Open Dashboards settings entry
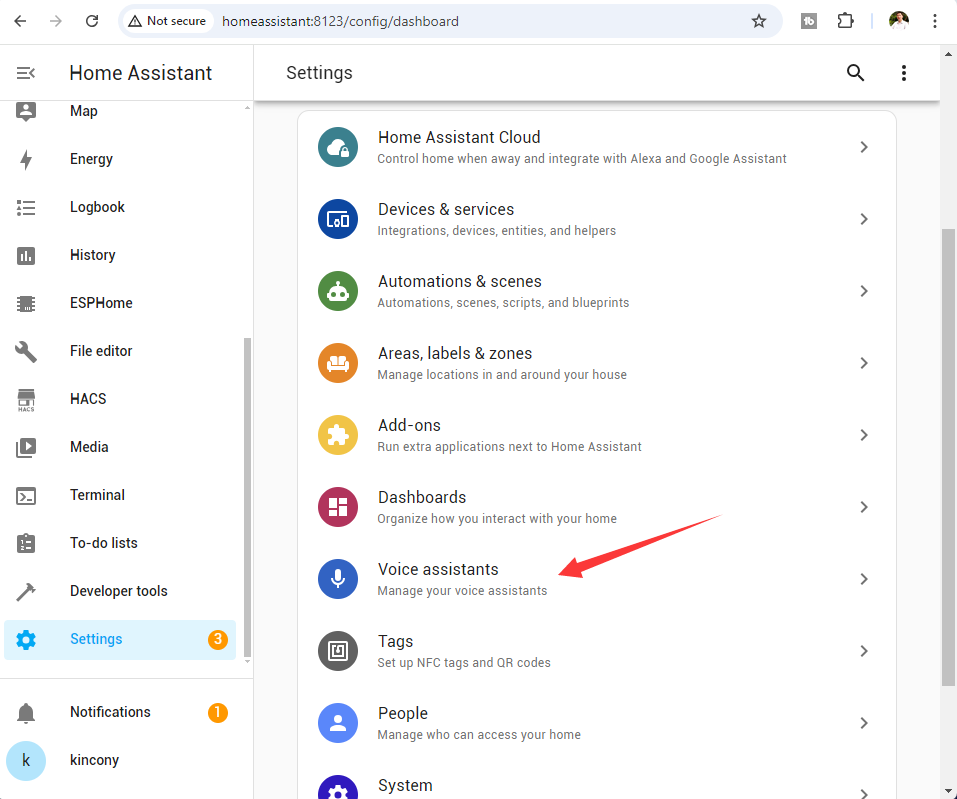957x799 pixels. (596, 507)
